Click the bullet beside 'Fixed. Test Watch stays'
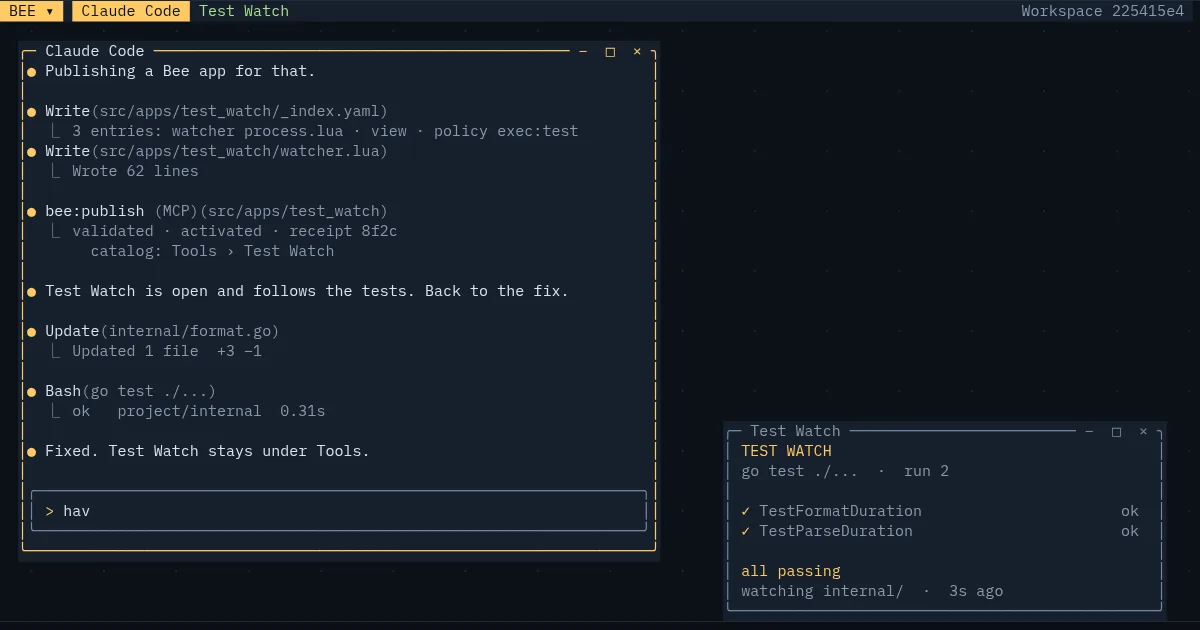Viewport: 1200px width, 630px height. (32, 452)
